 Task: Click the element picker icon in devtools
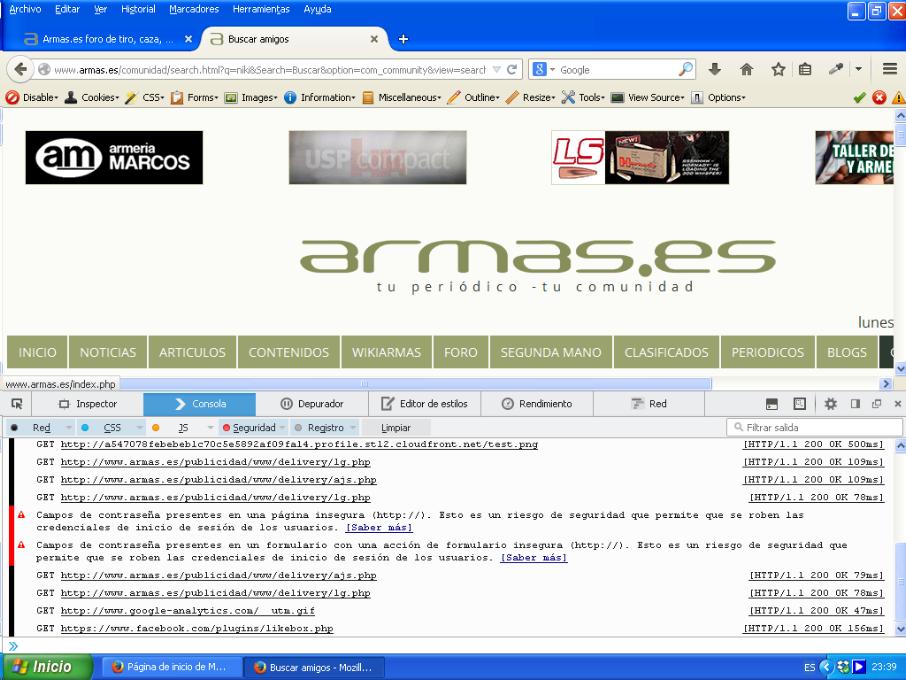point(17,404)
